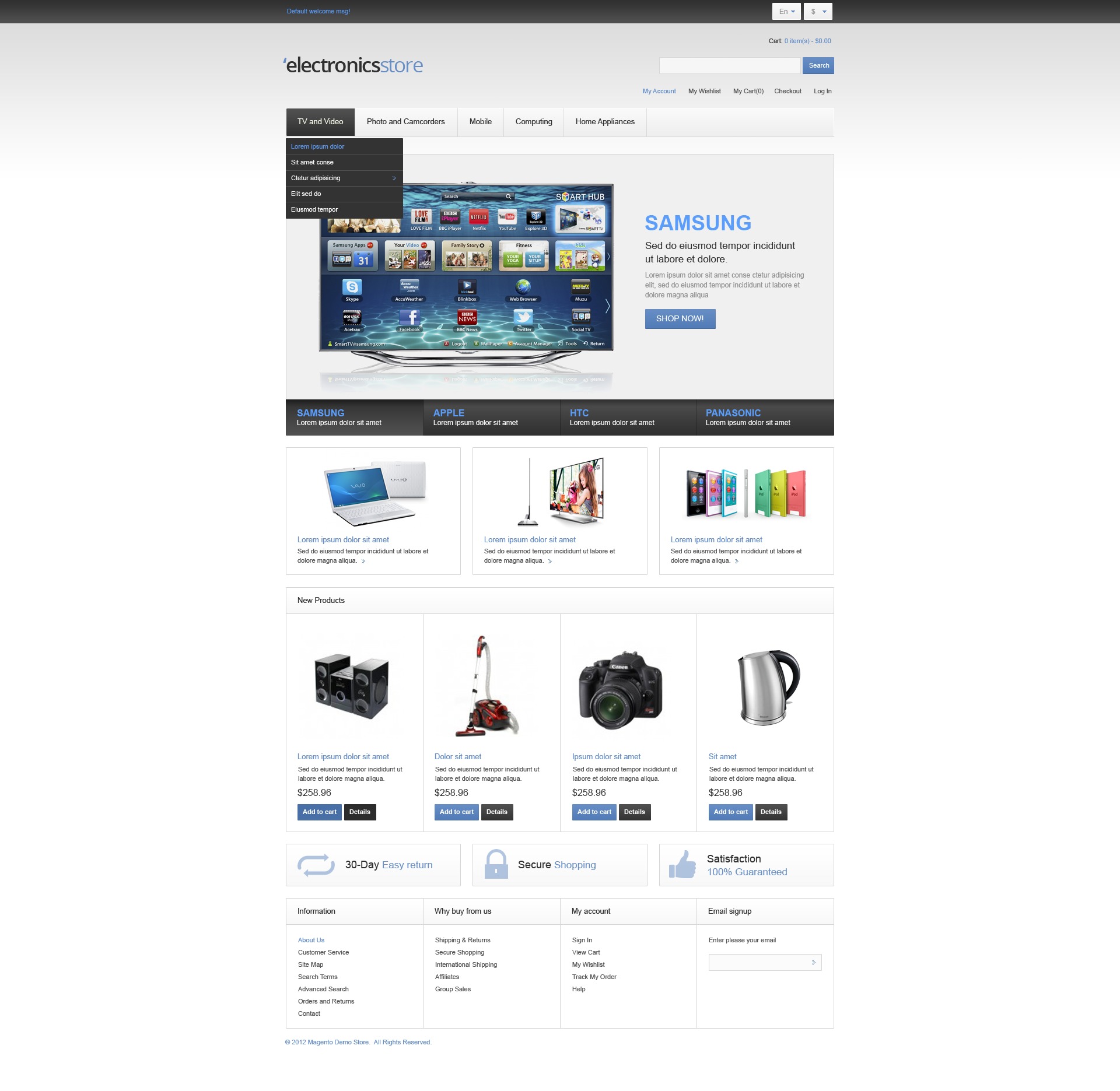Select Elit sed do menu entry
Image resolution: width=1120 pixels, height=1091 pixels.
click(x=344, y=194)
